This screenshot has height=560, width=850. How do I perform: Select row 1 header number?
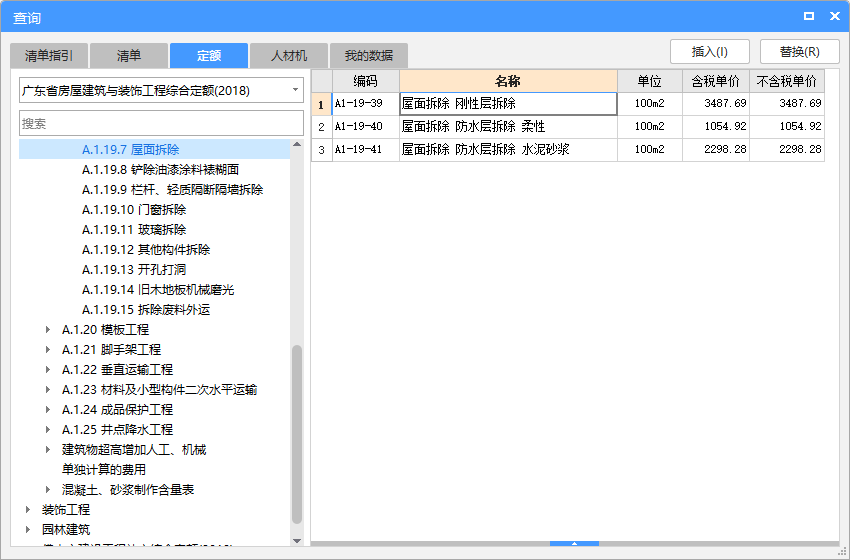[x=321, y=104]
